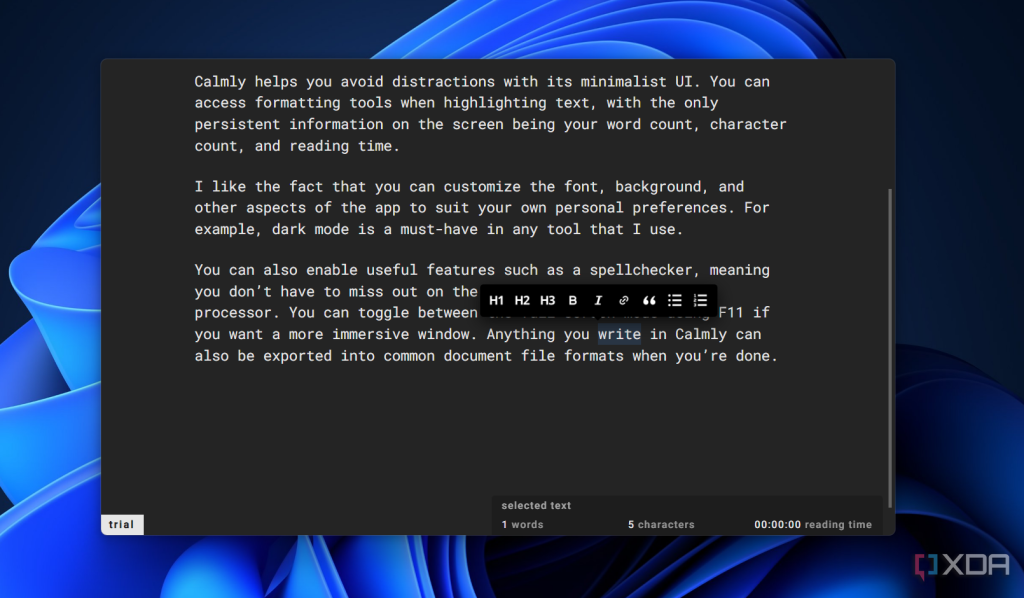Place cursor on the word "Calmly" in first line
The height and width of the screenshot is (598, 1024).
(220, 82)
